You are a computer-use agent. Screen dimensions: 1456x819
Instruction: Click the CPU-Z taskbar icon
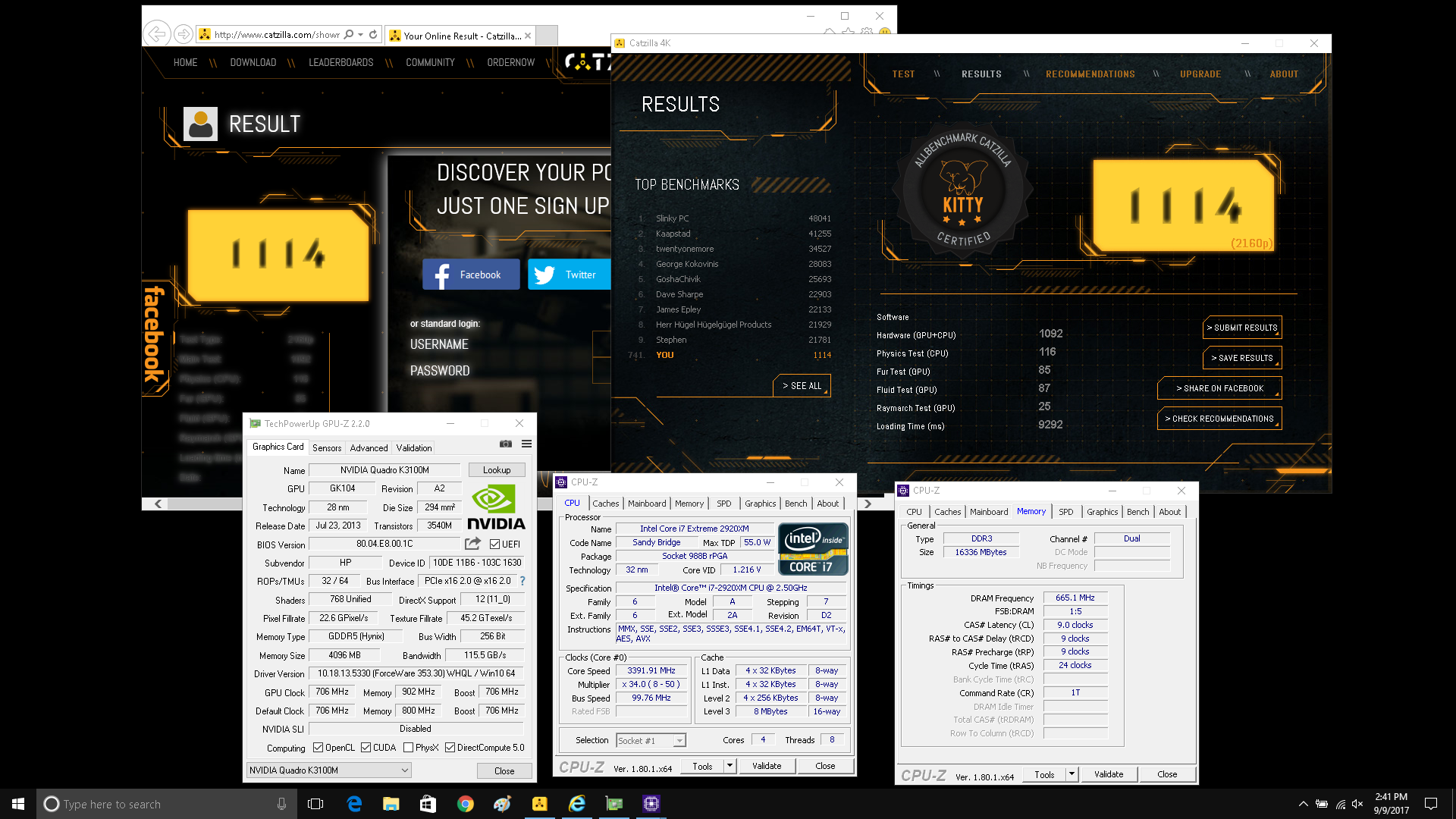(651, 804)
